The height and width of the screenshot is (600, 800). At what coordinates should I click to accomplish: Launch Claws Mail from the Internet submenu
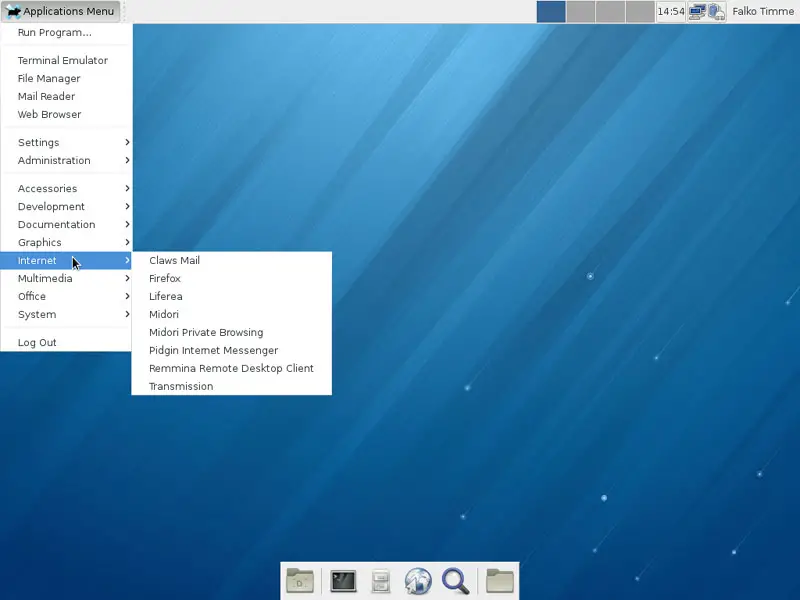[x=232, y=260]
